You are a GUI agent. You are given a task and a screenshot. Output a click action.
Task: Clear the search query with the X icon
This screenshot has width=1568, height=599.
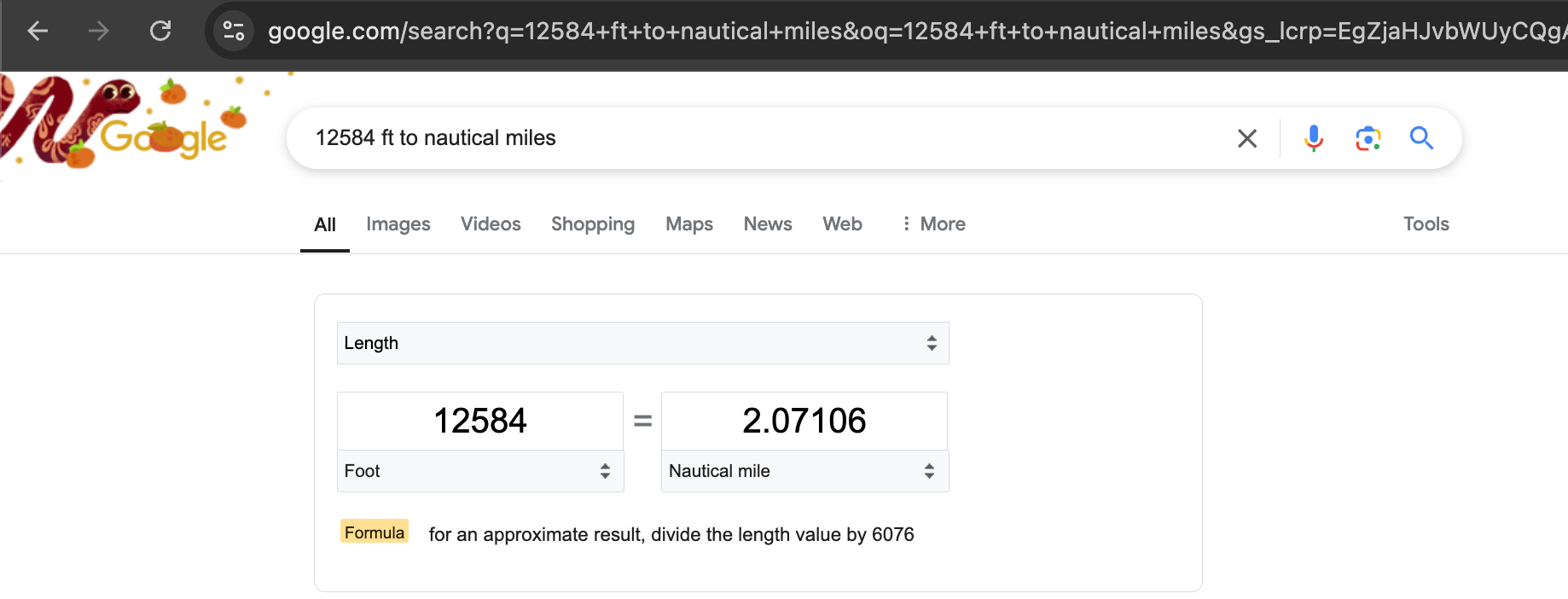[x=1247, y=138]
